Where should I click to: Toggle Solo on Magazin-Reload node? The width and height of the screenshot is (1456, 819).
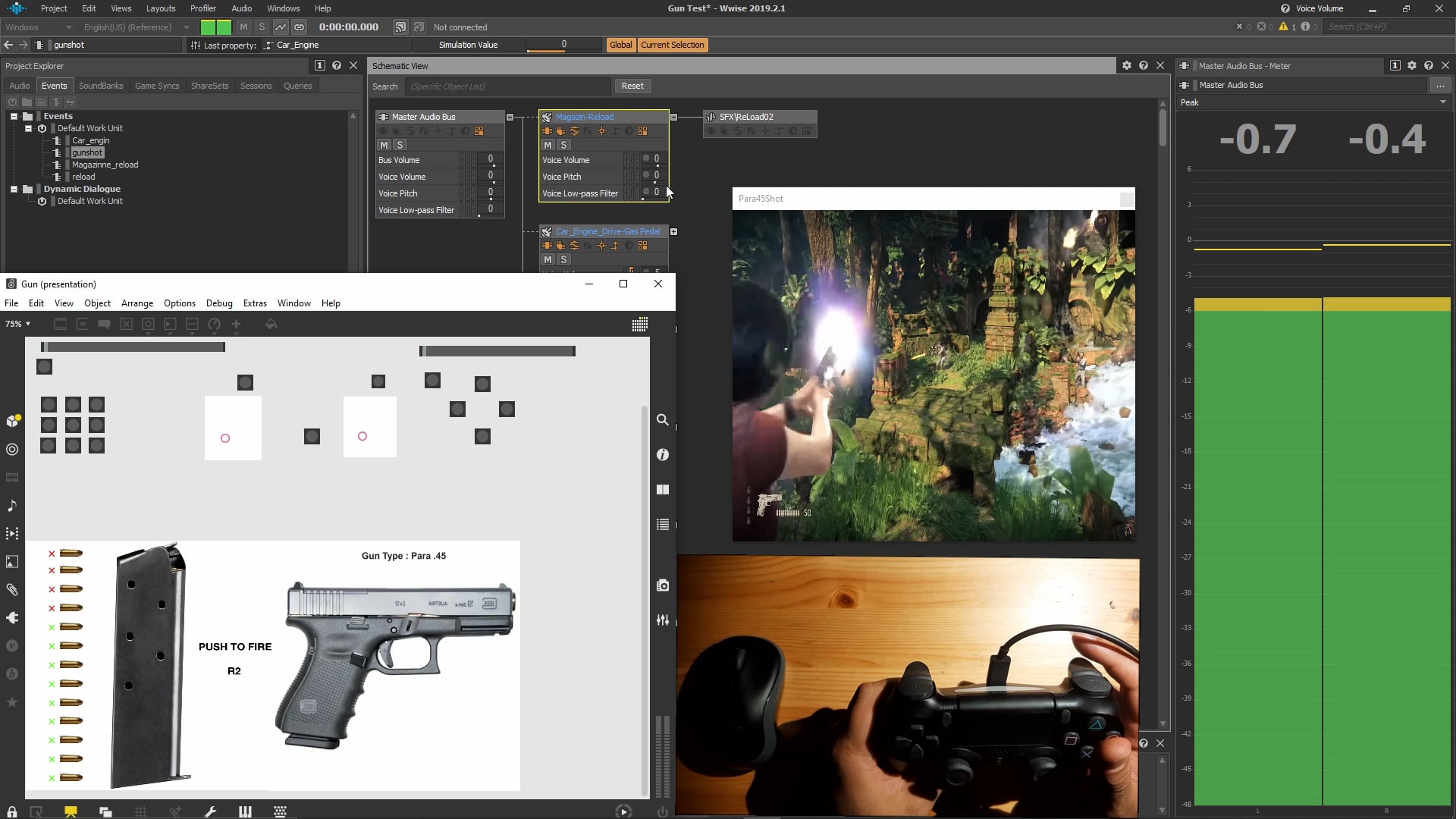(563, 145)
